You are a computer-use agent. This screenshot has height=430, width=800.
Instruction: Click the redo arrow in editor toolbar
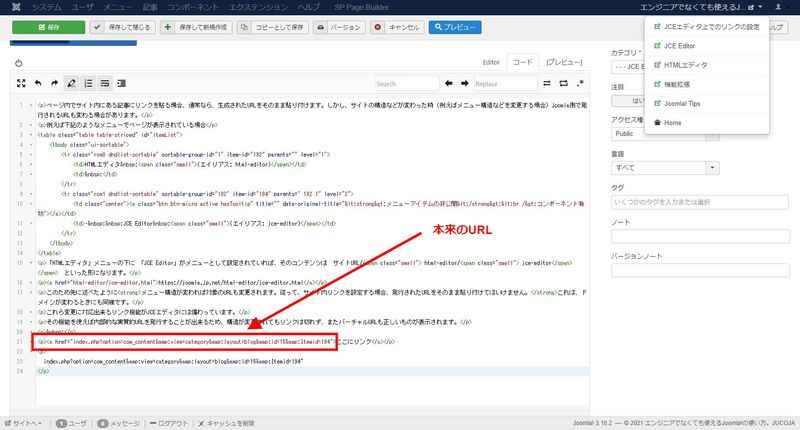point(53,84)
